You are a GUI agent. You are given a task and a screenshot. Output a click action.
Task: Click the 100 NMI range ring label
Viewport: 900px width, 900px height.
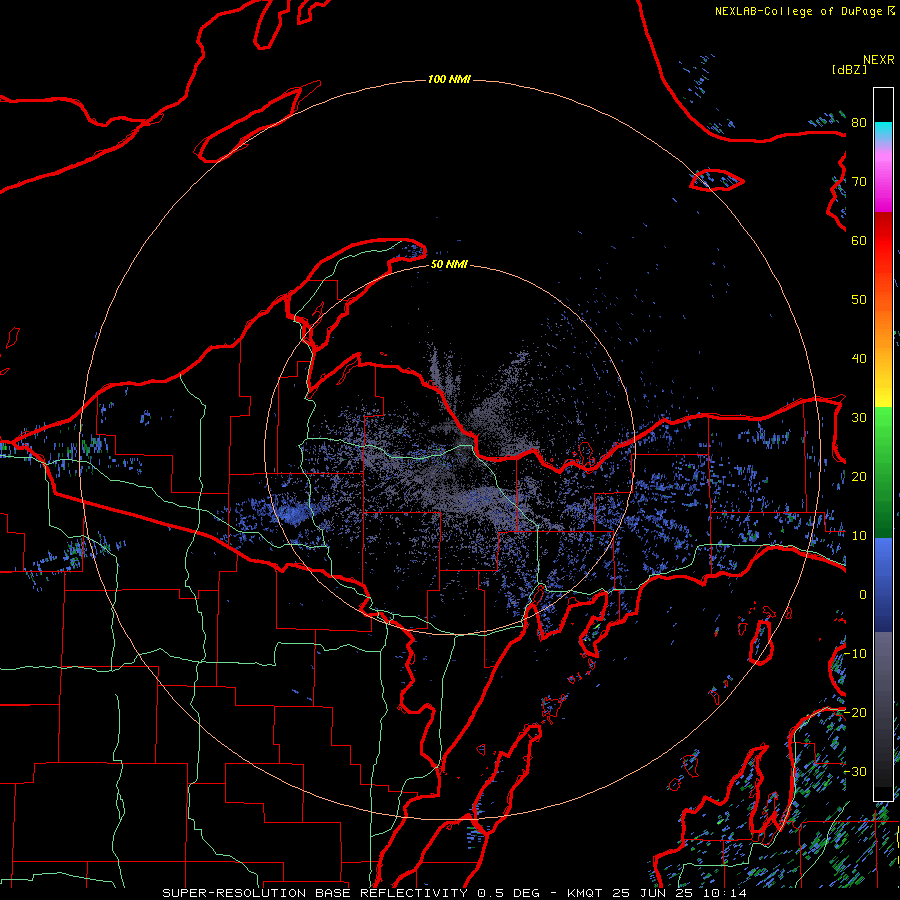coord(449,79)
